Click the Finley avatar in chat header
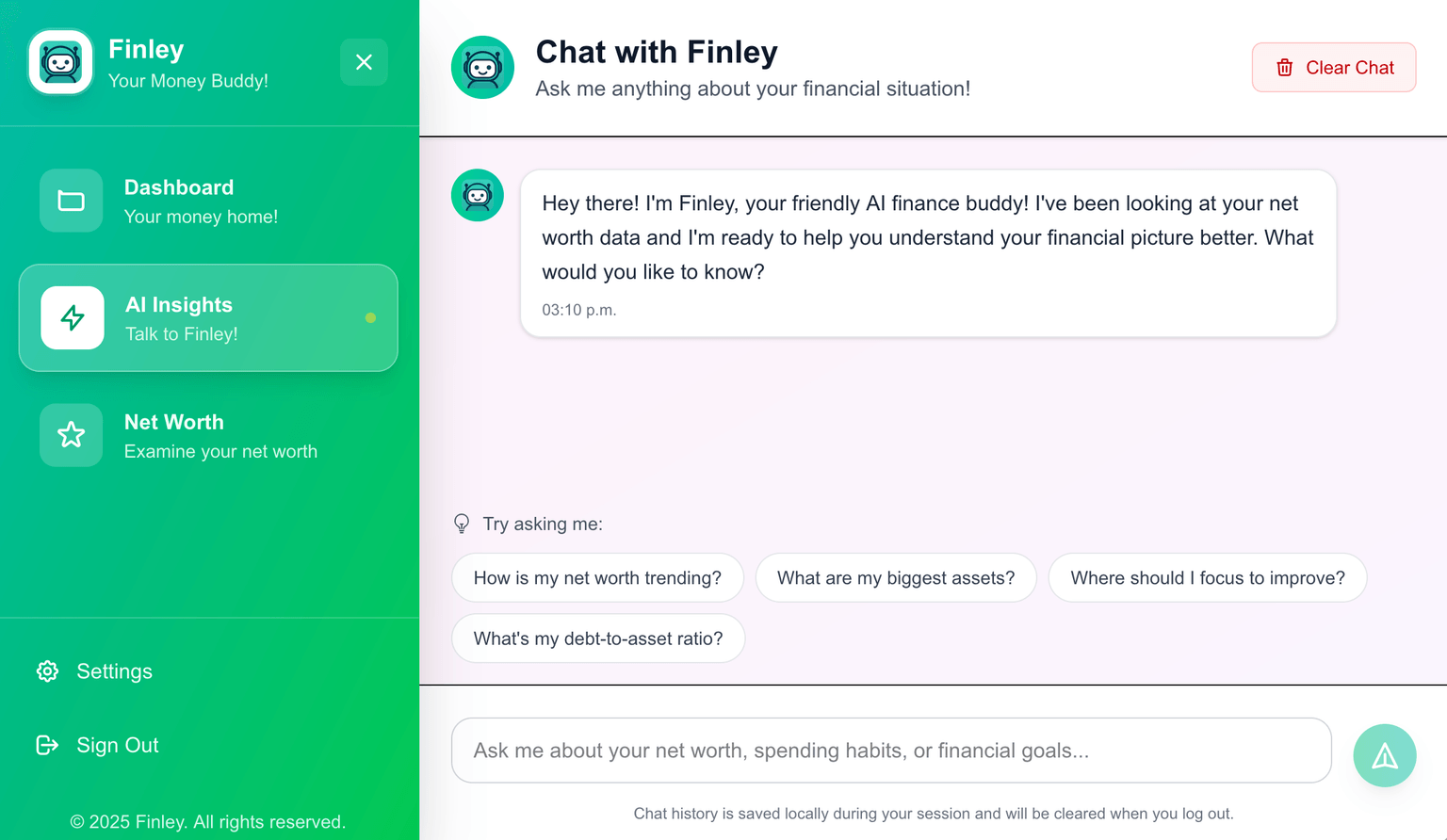1447x840 pixels. pyautogui.click(x=482, y=68)
